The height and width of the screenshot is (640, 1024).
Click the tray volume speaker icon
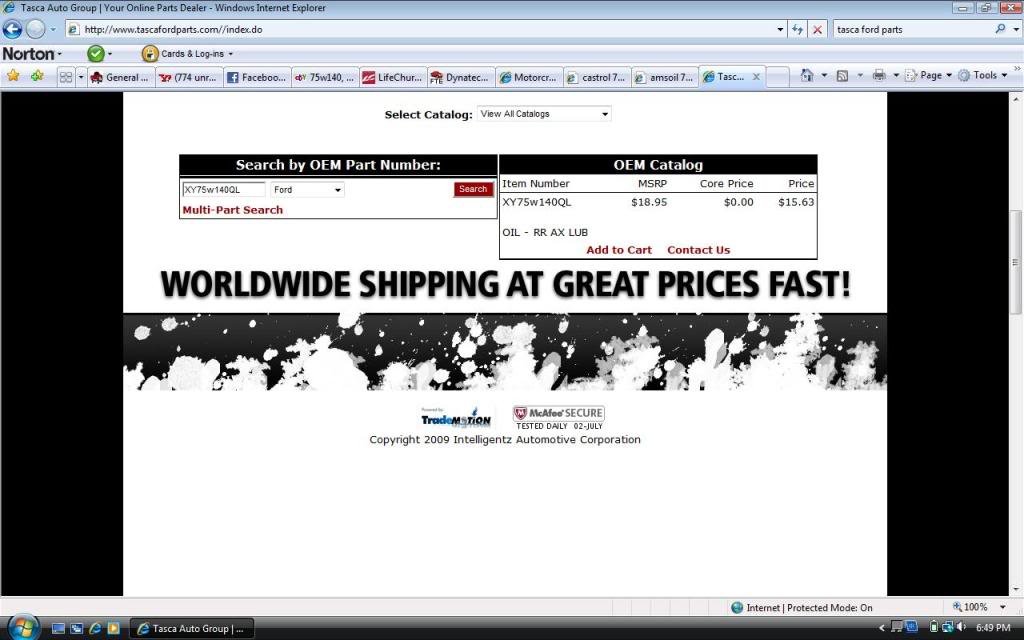962,627
